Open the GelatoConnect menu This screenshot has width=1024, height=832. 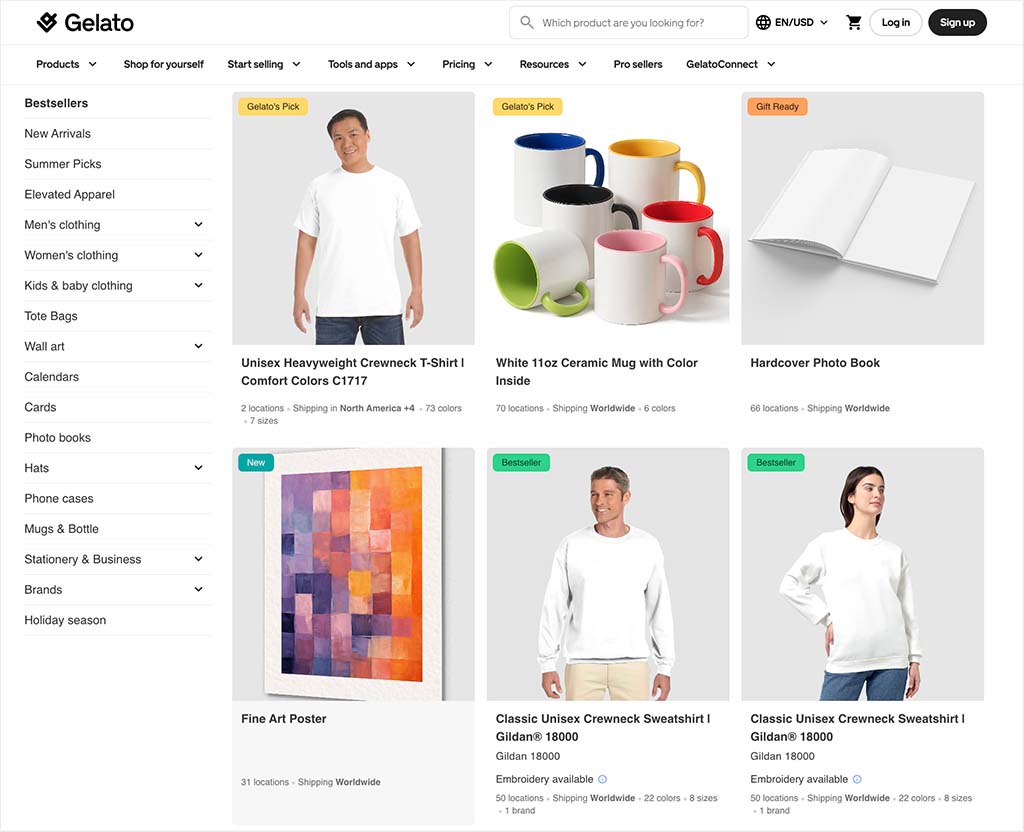click(x=731, y=64)
